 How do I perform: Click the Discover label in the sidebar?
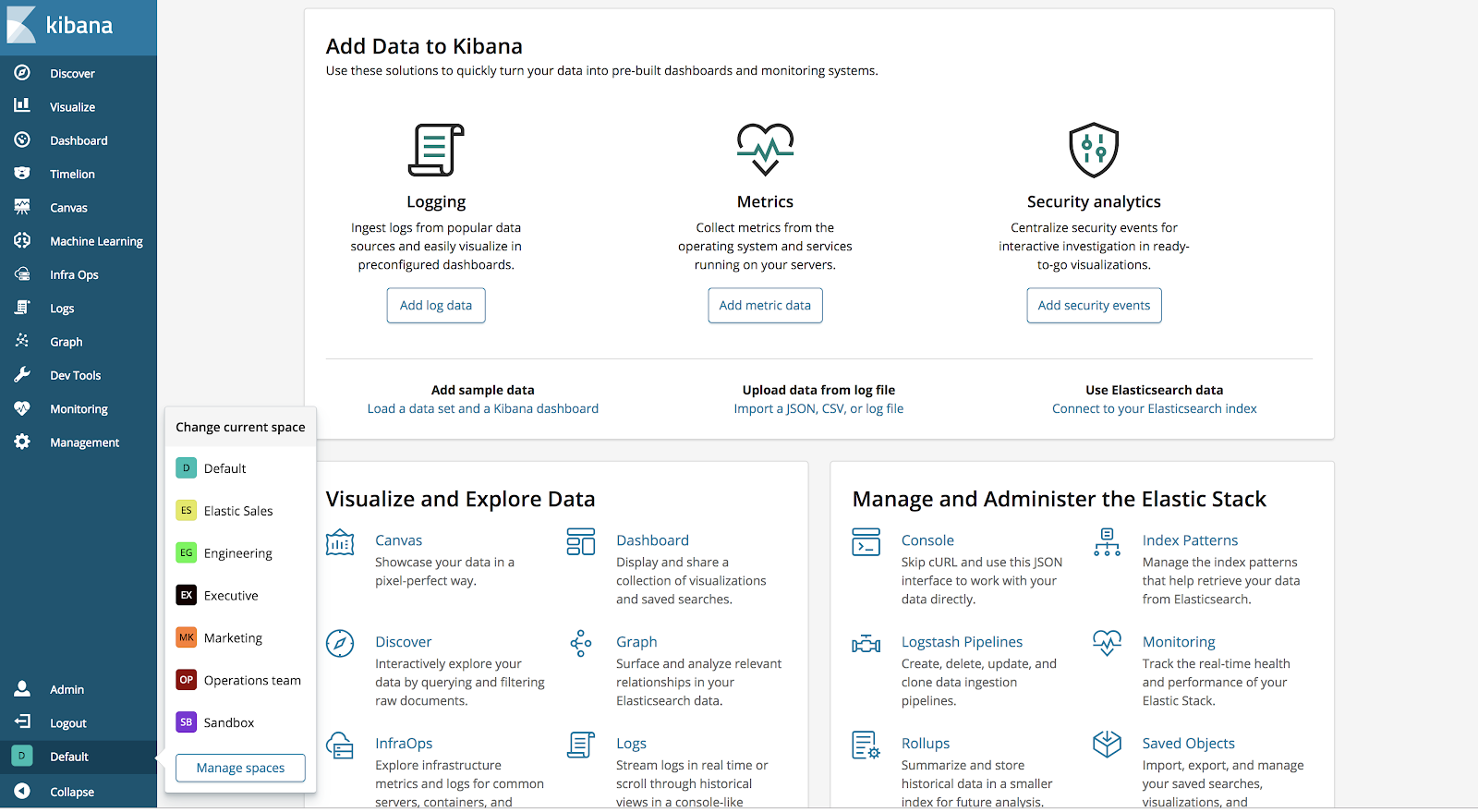[72, 74]
